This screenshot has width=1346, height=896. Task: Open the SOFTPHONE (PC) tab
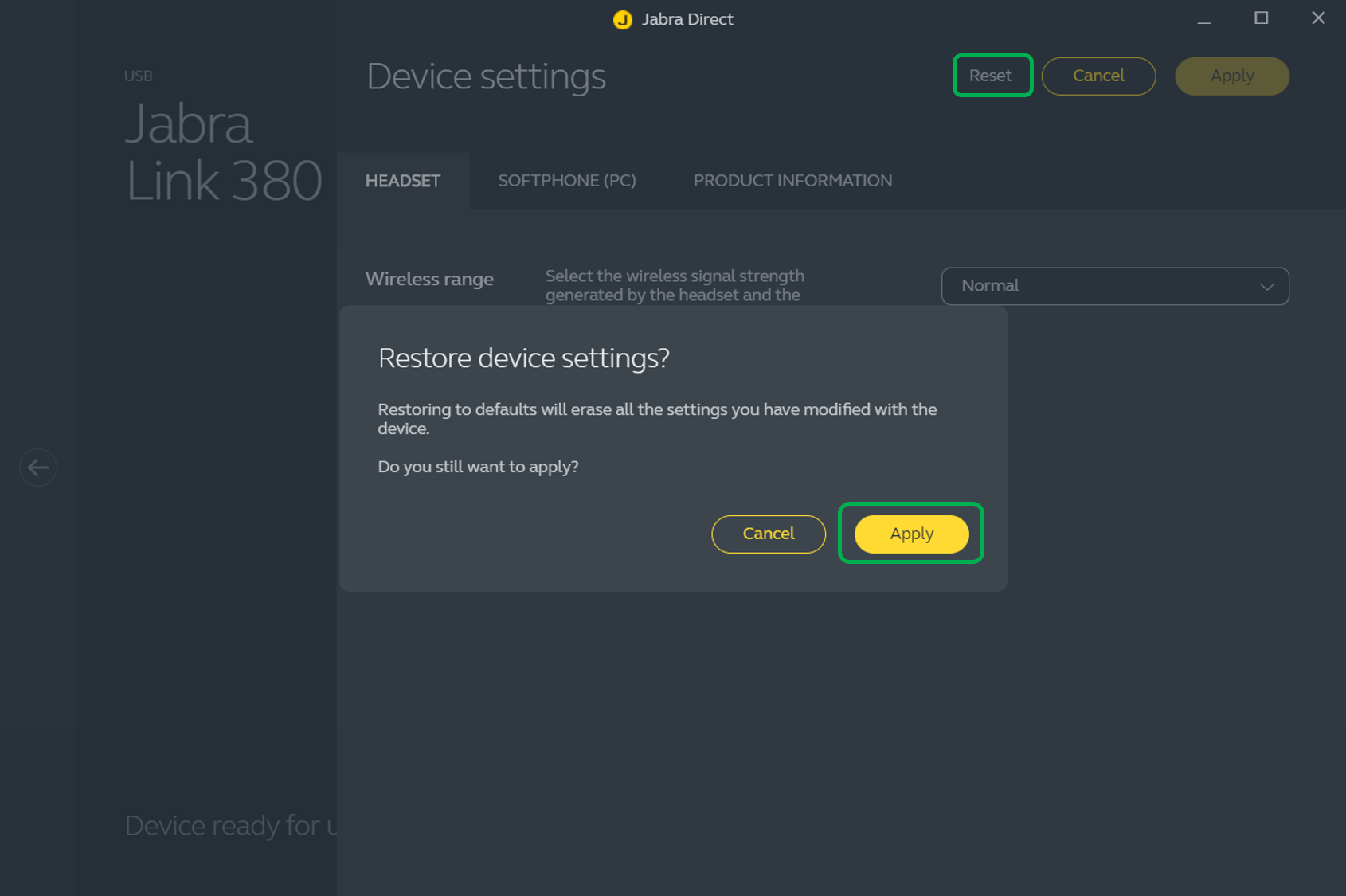(x=566, y=181)
